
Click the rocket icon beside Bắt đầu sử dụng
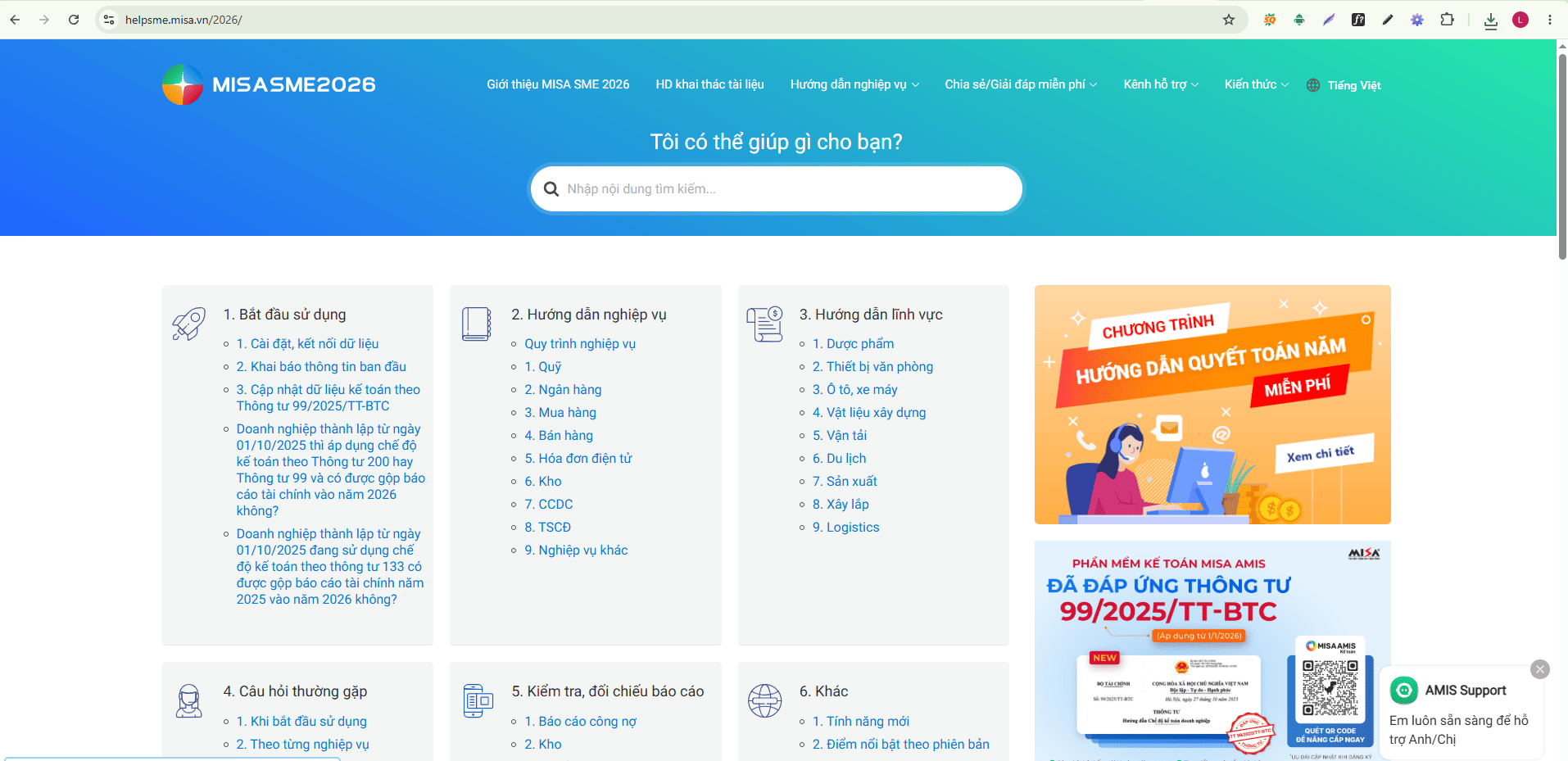(x=188, y=324)
